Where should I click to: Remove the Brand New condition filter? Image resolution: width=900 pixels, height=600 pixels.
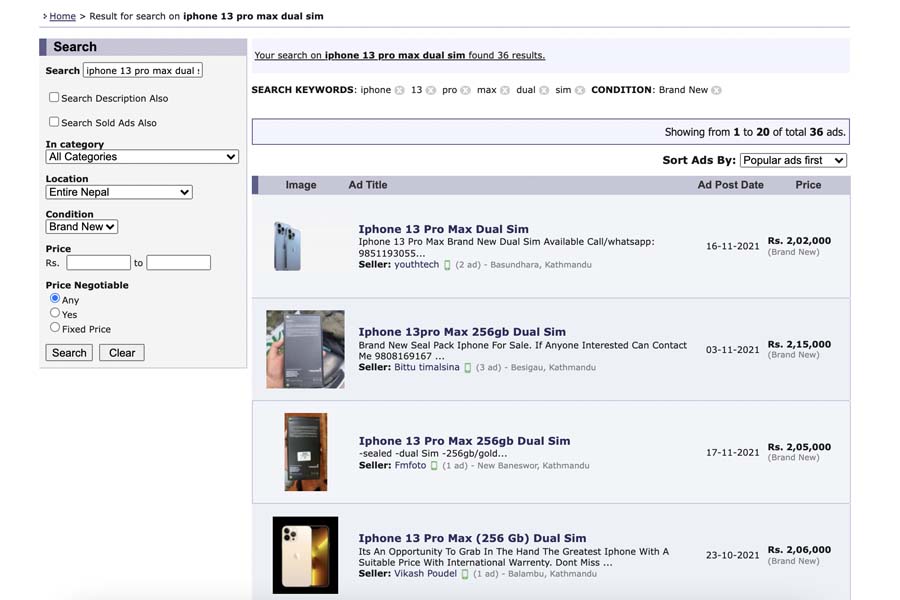tap(716, 91)
